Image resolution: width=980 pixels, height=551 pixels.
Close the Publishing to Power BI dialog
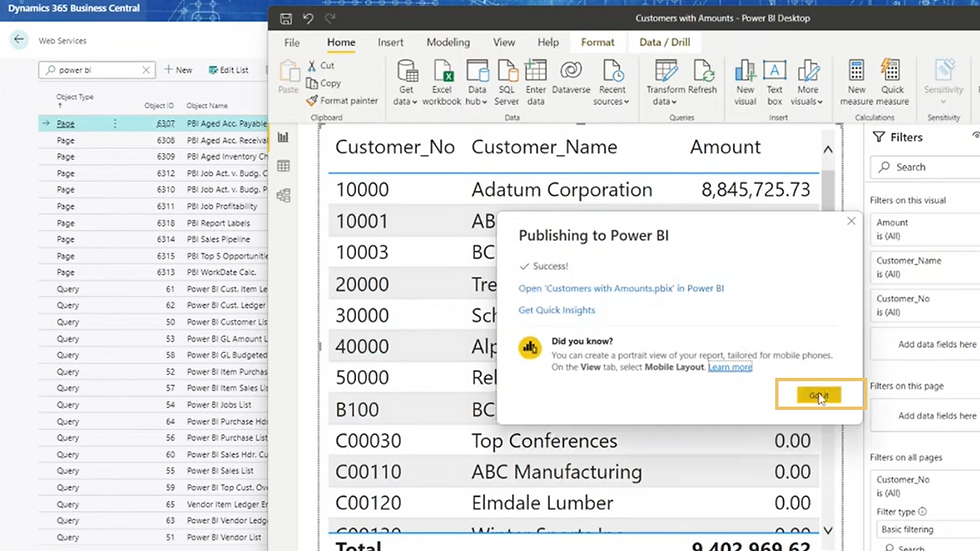coord(851,221)
